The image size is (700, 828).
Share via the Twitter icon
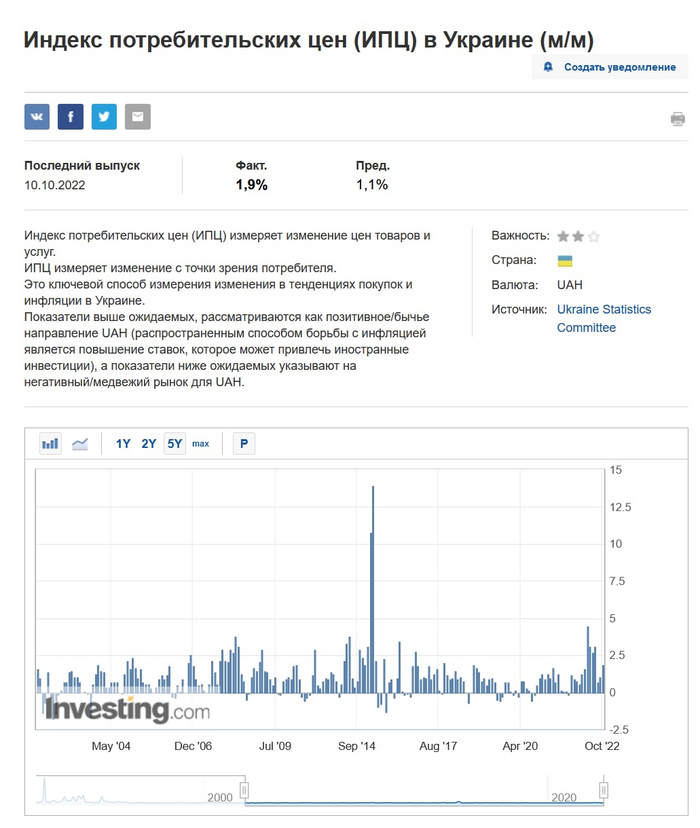click(104, 117)
